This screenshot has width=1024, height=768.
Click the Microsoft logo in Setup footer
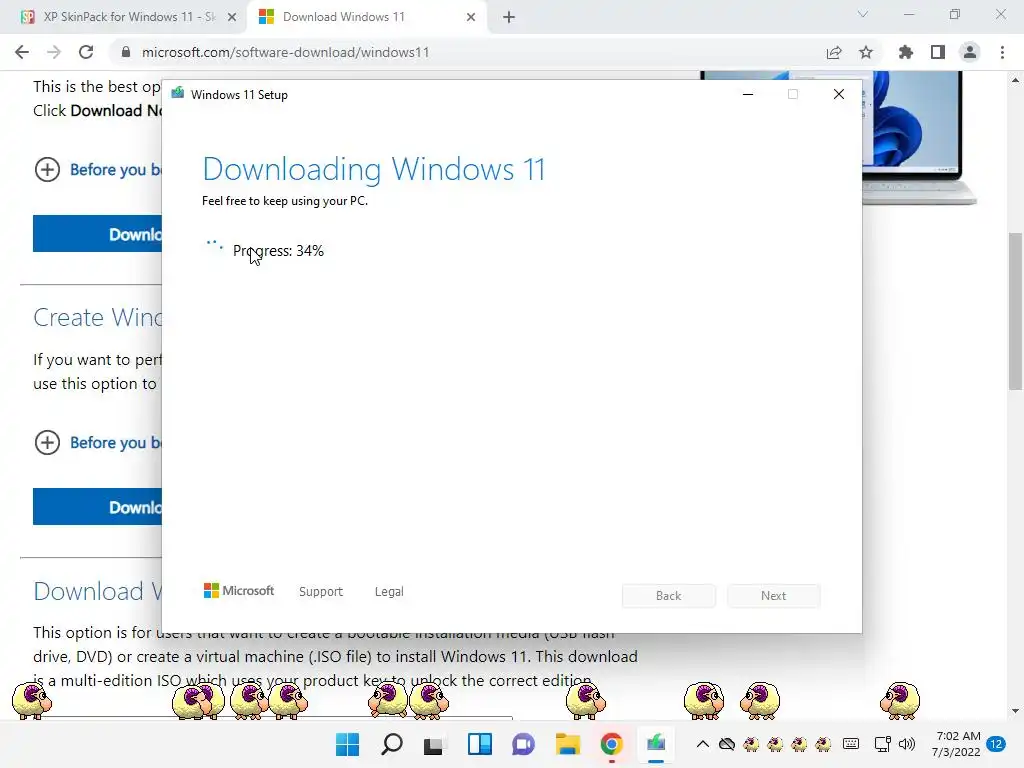tap(239, 591)
